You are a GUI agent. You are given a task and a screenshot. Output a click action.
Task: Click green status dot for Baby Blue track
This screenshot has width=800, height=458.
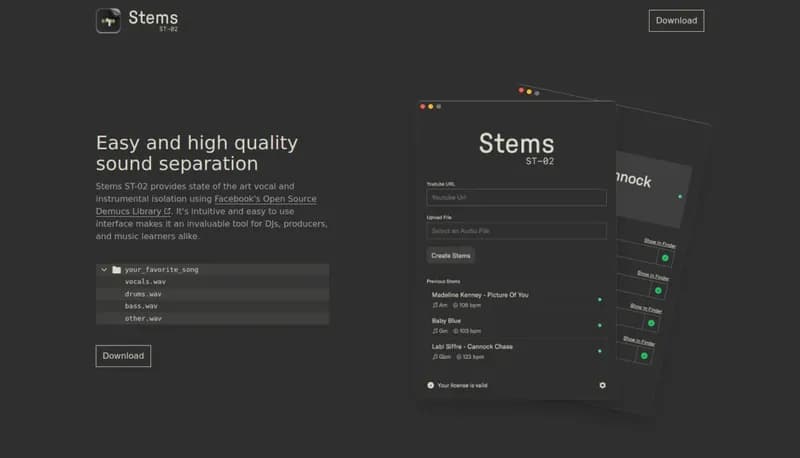click(599, 325)
